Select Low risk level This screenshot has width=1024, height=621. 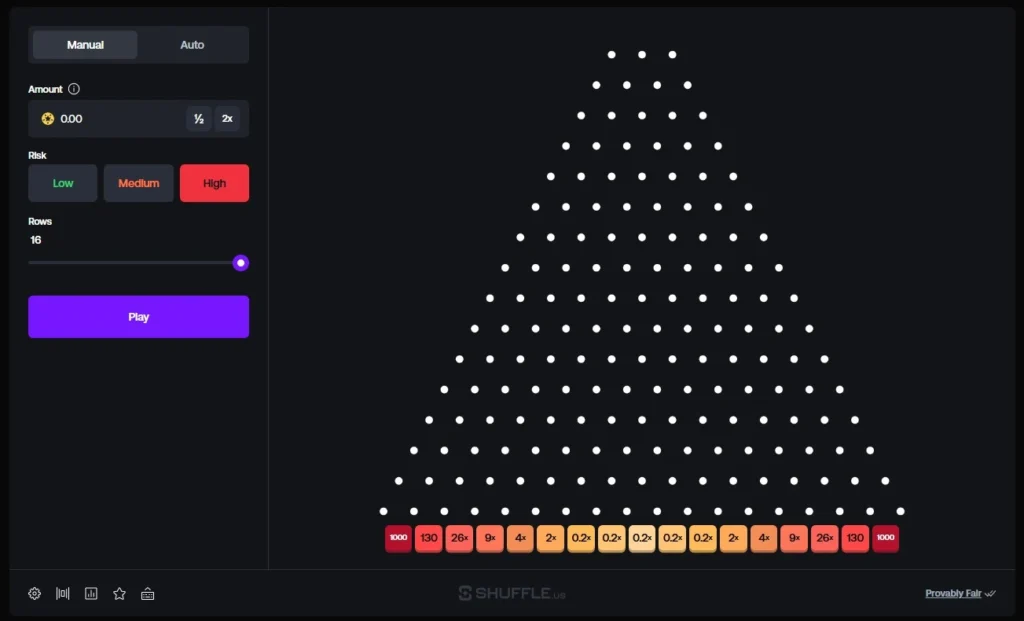[x=63, y=183]
